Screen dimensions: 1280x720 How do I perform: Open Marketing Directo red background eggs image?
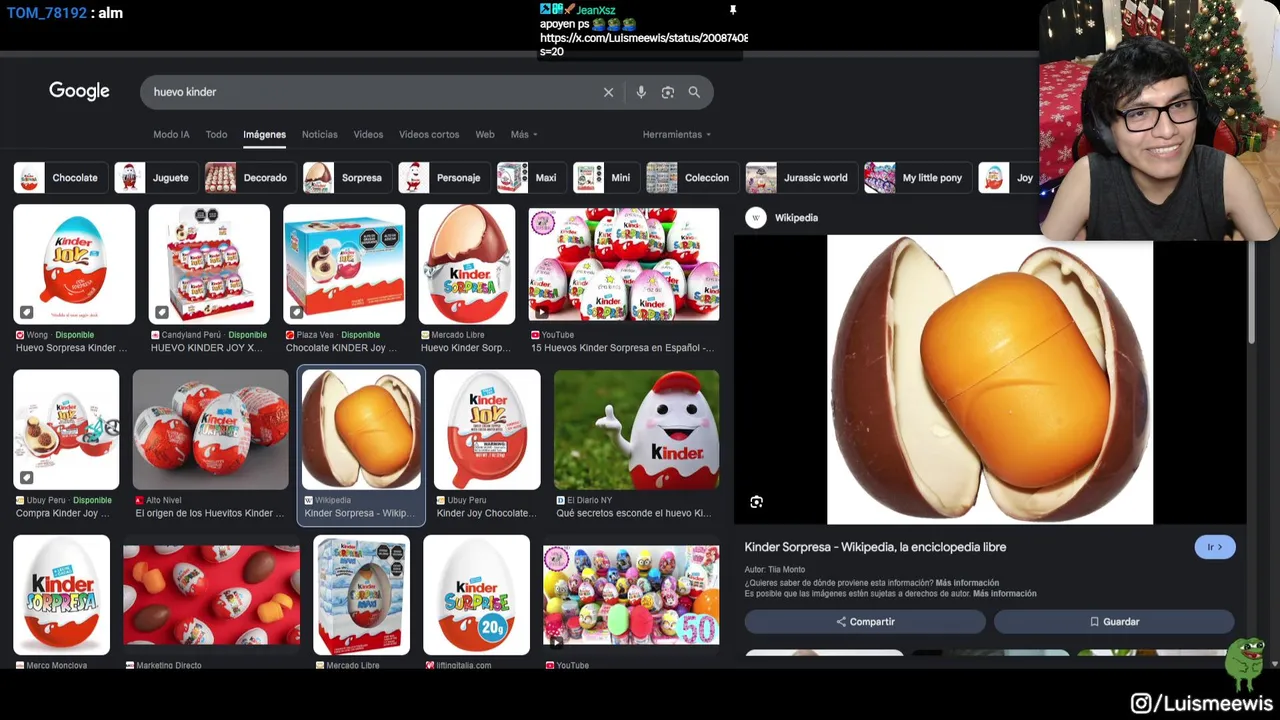click(211, 595)
